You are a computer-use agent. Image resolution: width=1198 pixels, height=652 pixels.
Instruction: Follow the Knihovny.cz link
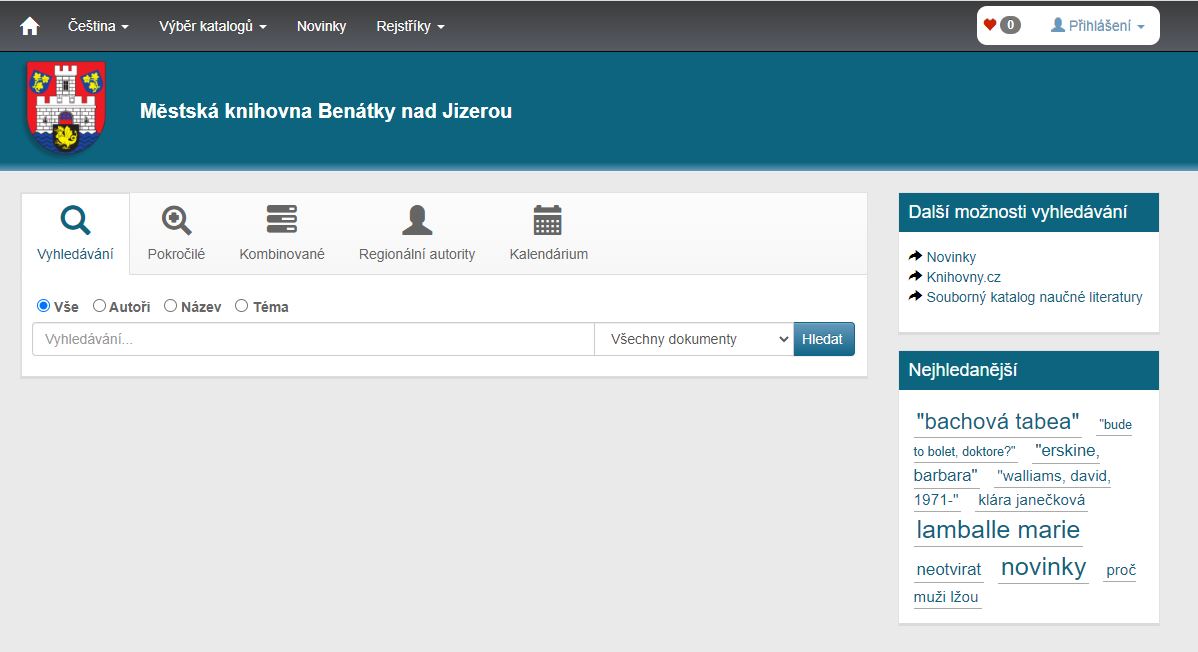coord(963,277)
